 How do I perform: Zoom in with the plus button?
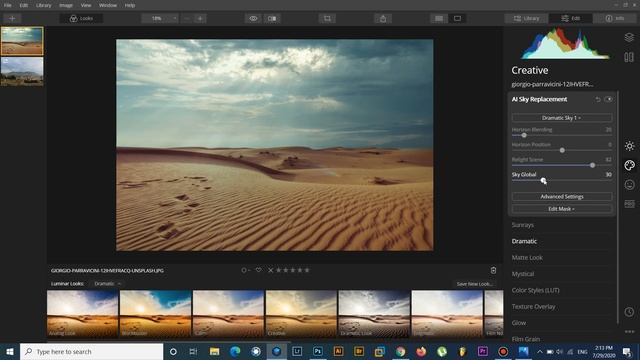(200, 18)
